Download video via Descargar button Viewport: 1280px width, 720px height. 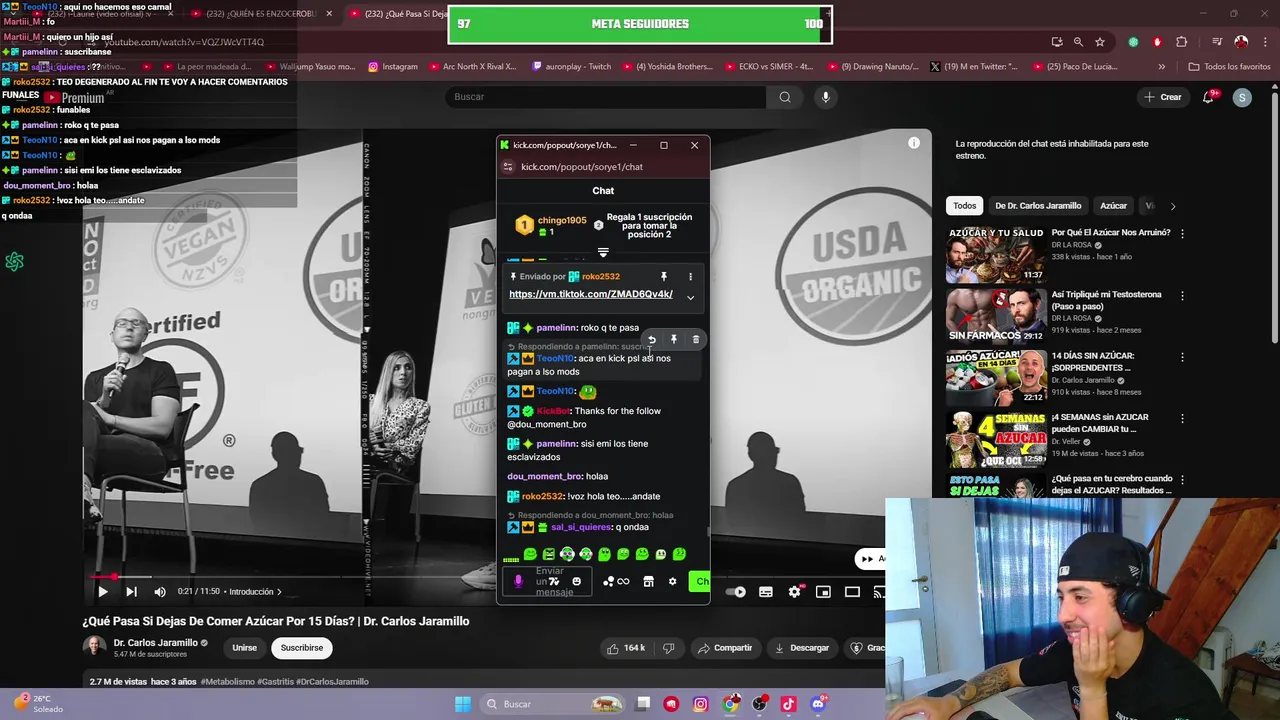click(802, 648)
